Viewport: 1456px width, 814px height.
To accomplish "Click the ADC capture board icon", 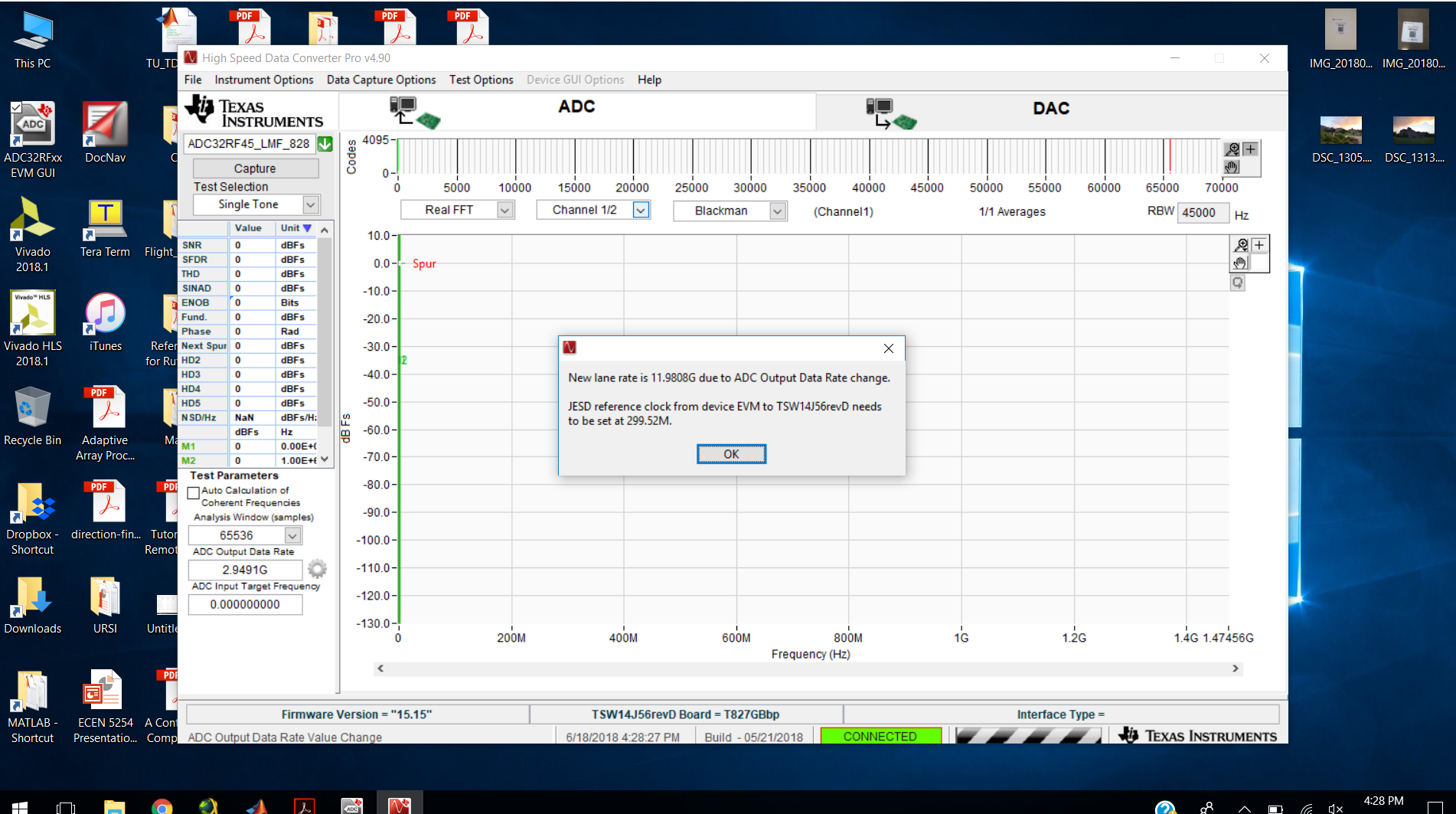I will pos(414,111).
